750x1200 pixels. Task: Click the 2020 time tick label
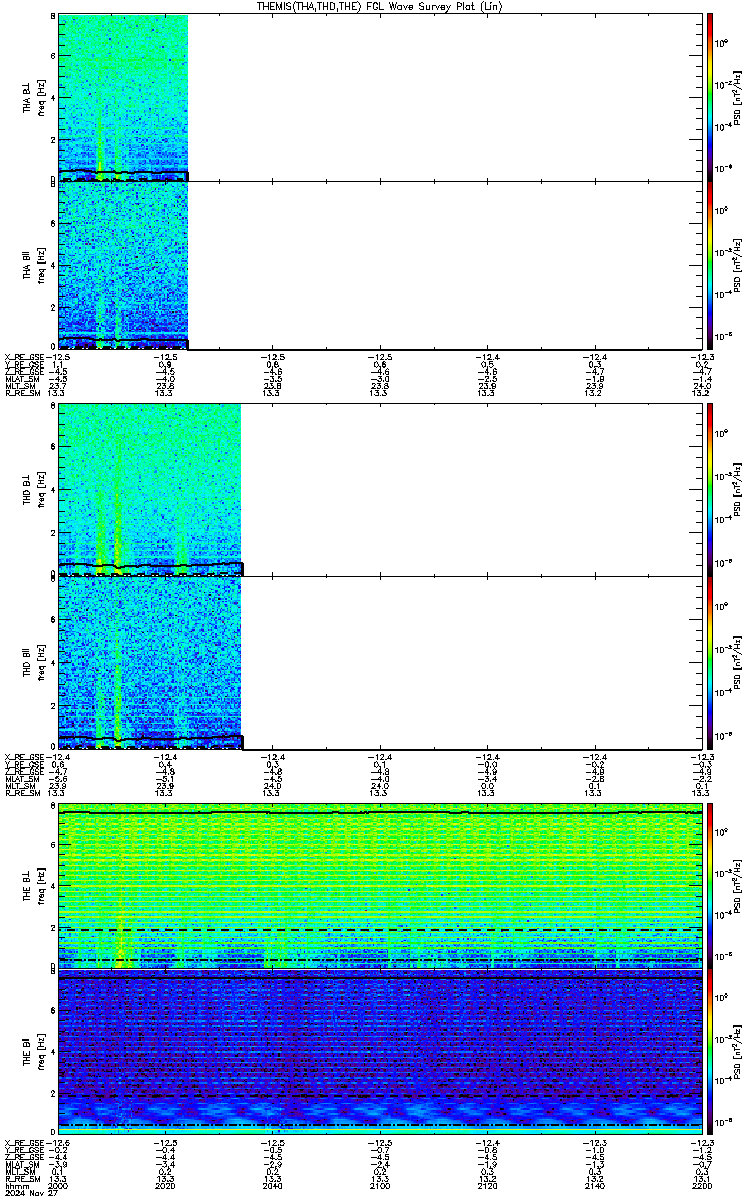click(166, 1187)
